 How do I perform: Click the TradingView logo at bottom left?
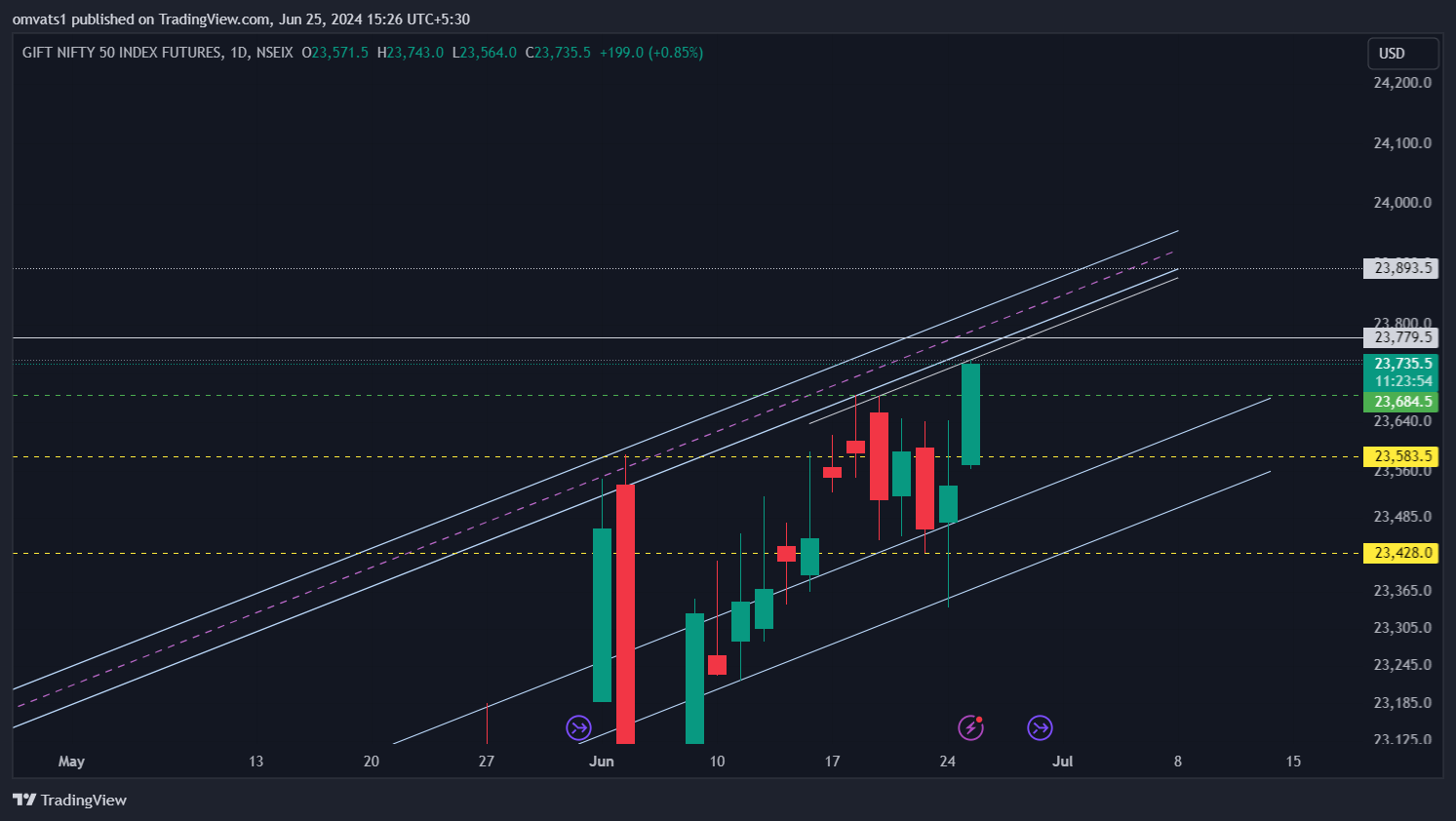[x=69, y=800]
